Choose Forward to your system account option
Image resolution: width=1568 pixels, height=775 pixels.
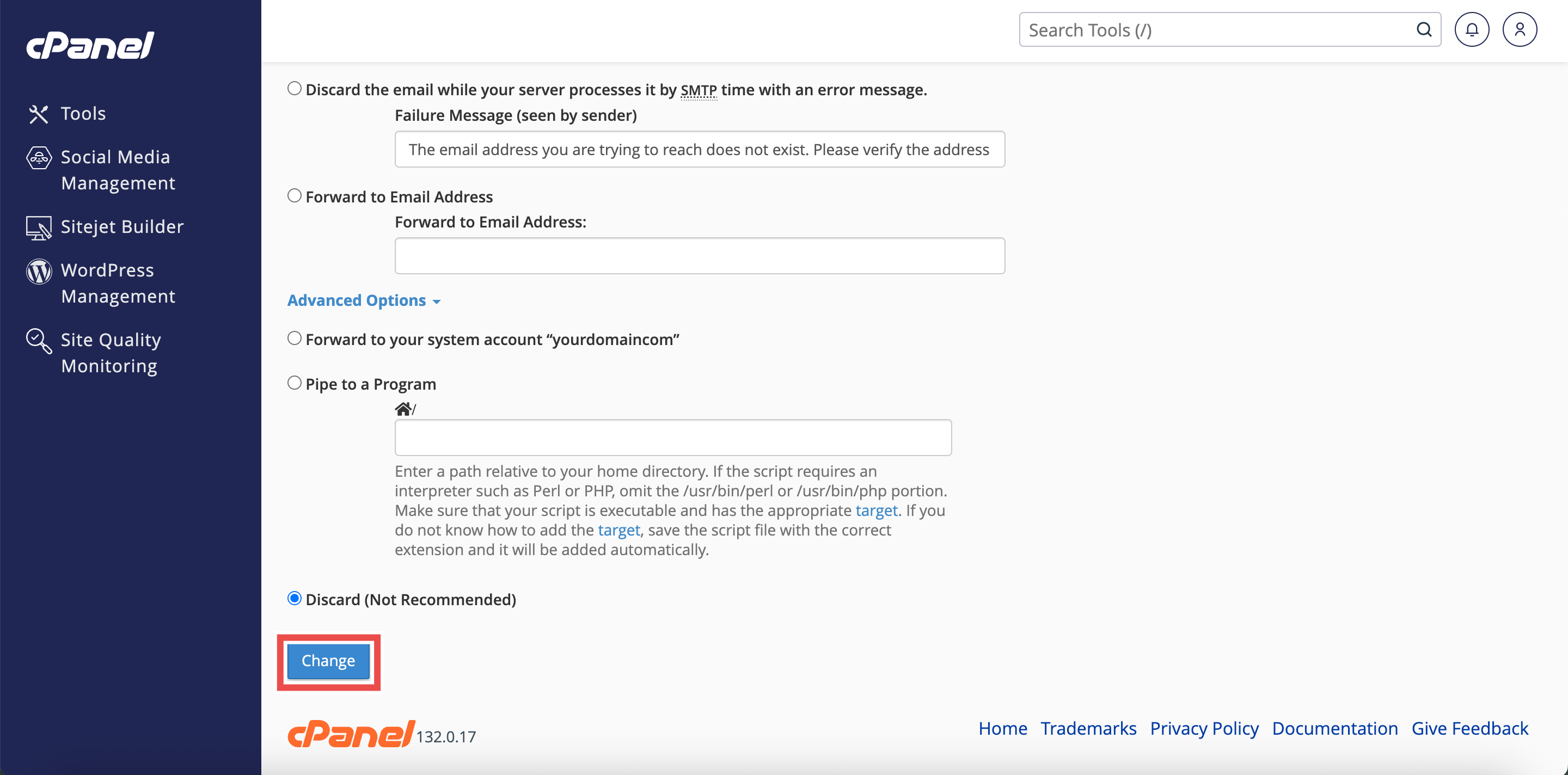point(295,338)
